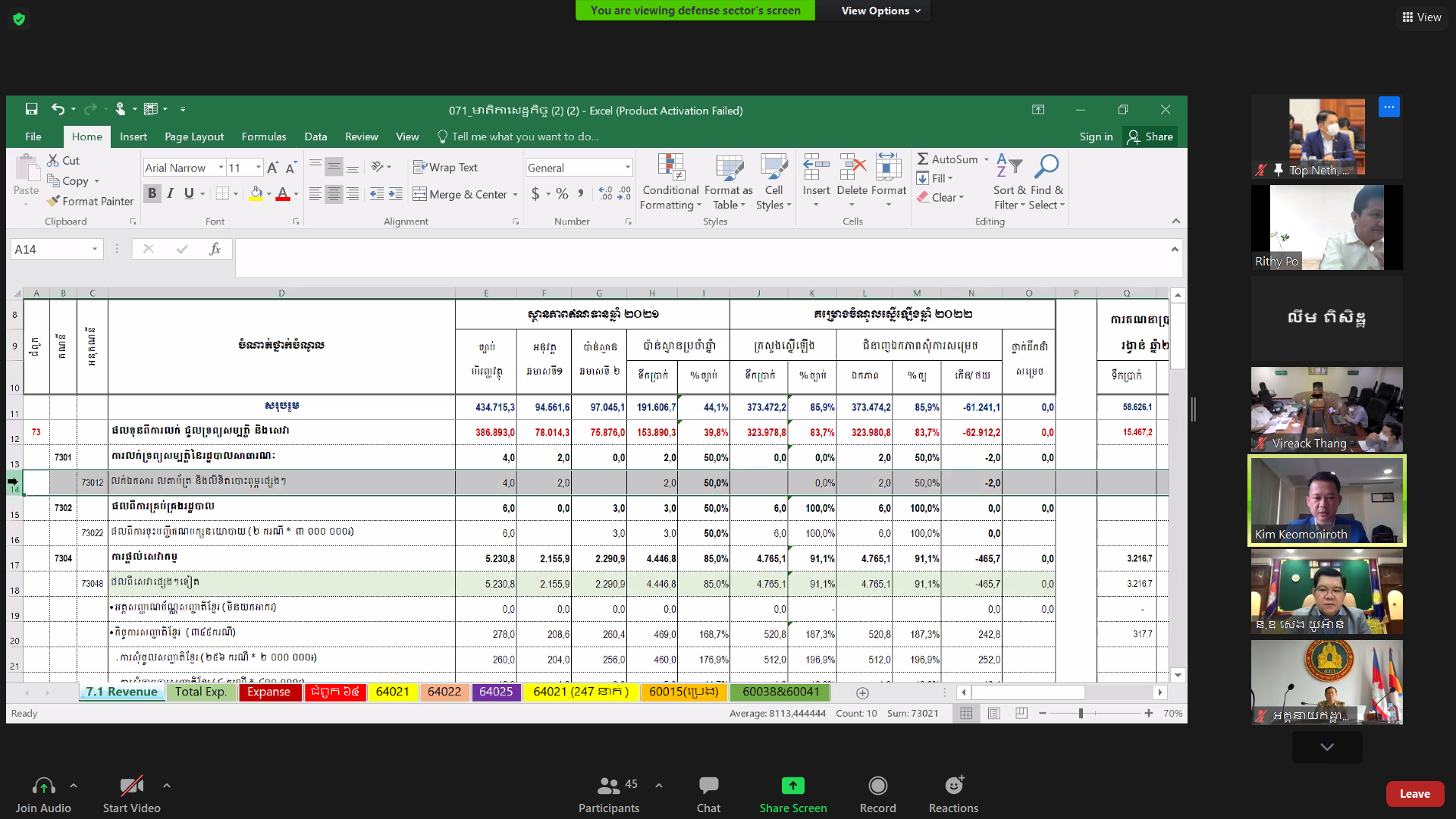Image resolution: width=1456 pixels, height=819 pixels.
Task: Click the Decrease Indent icon
Action: tap(377, 195)
